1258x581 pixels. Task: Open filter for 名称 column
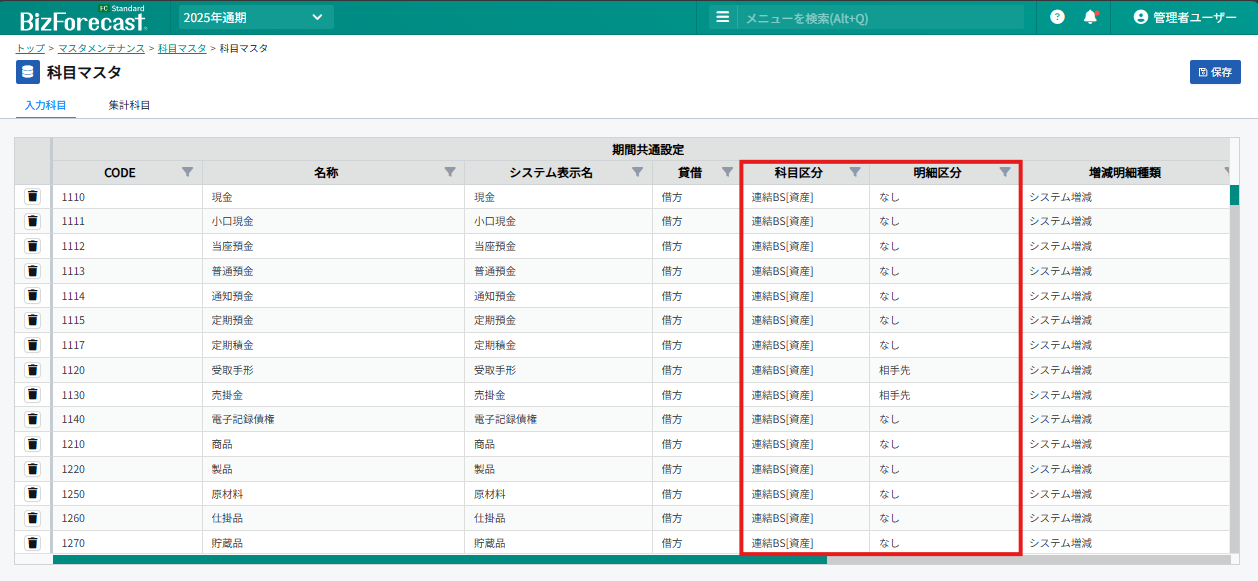(450, 172)
